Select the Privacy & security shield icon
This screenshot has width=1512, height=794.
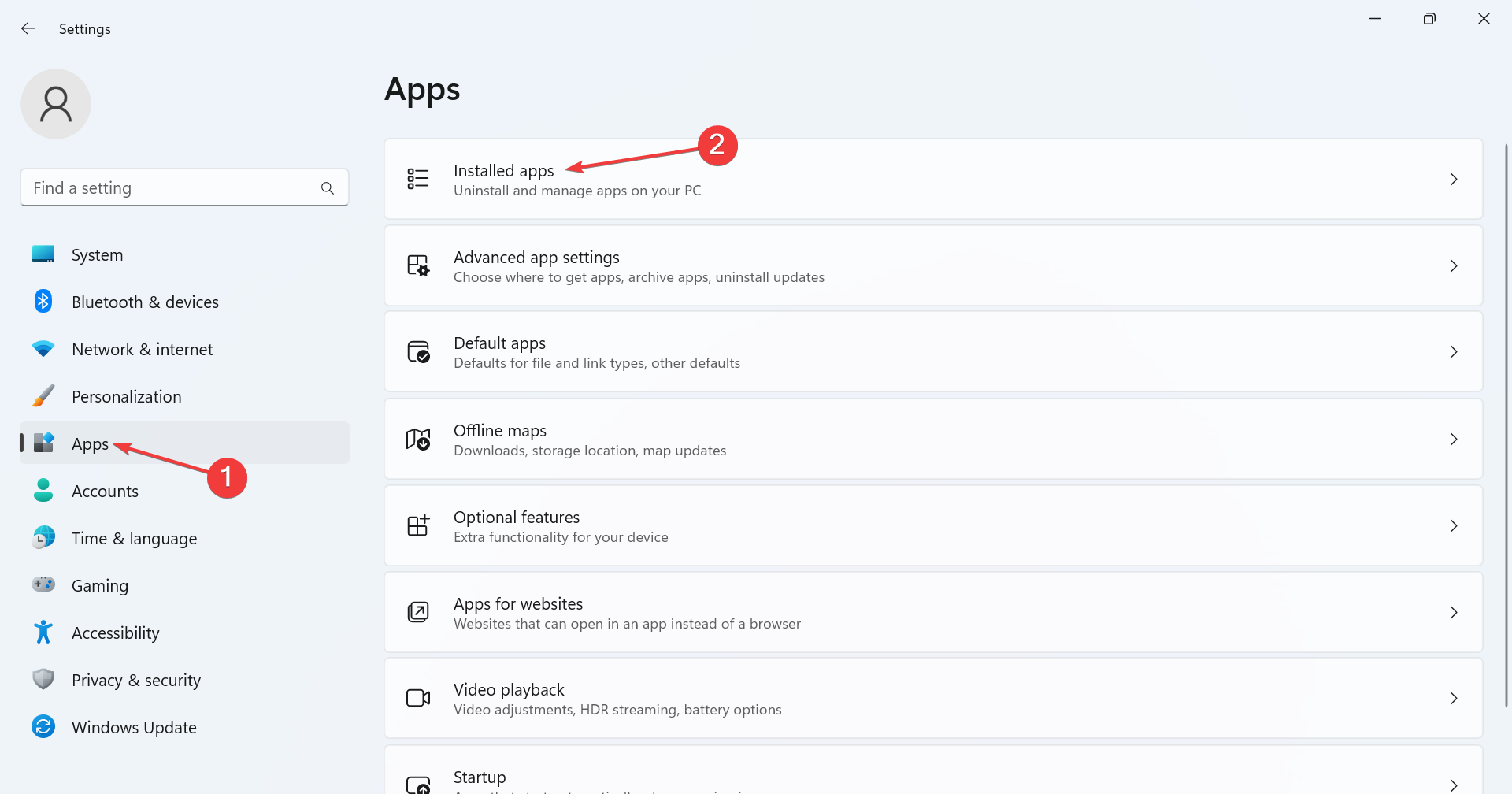pyautogui.click(x=43, y=679)
